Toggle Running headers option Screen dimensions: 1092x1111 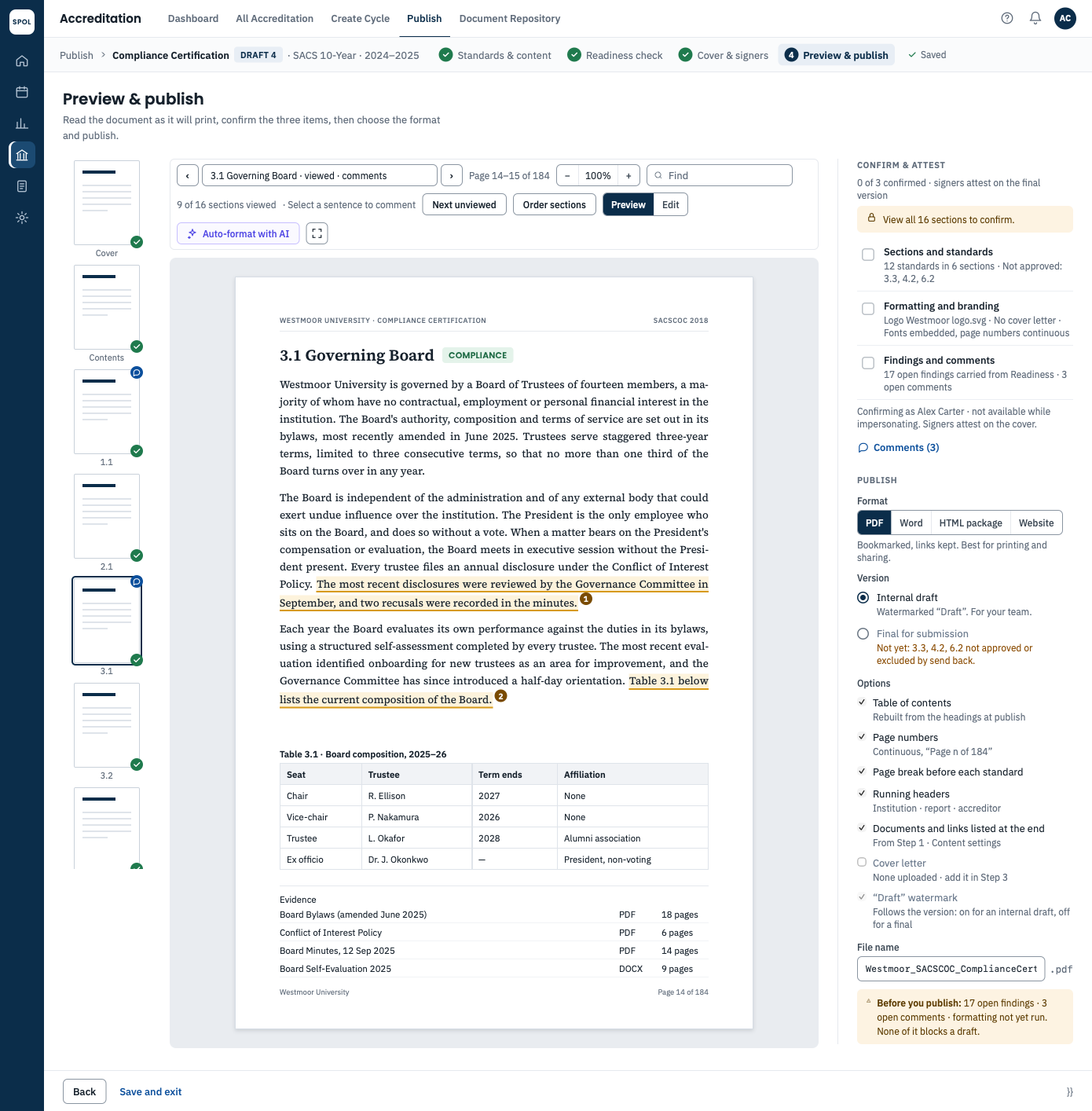click(x=862, y=794)
